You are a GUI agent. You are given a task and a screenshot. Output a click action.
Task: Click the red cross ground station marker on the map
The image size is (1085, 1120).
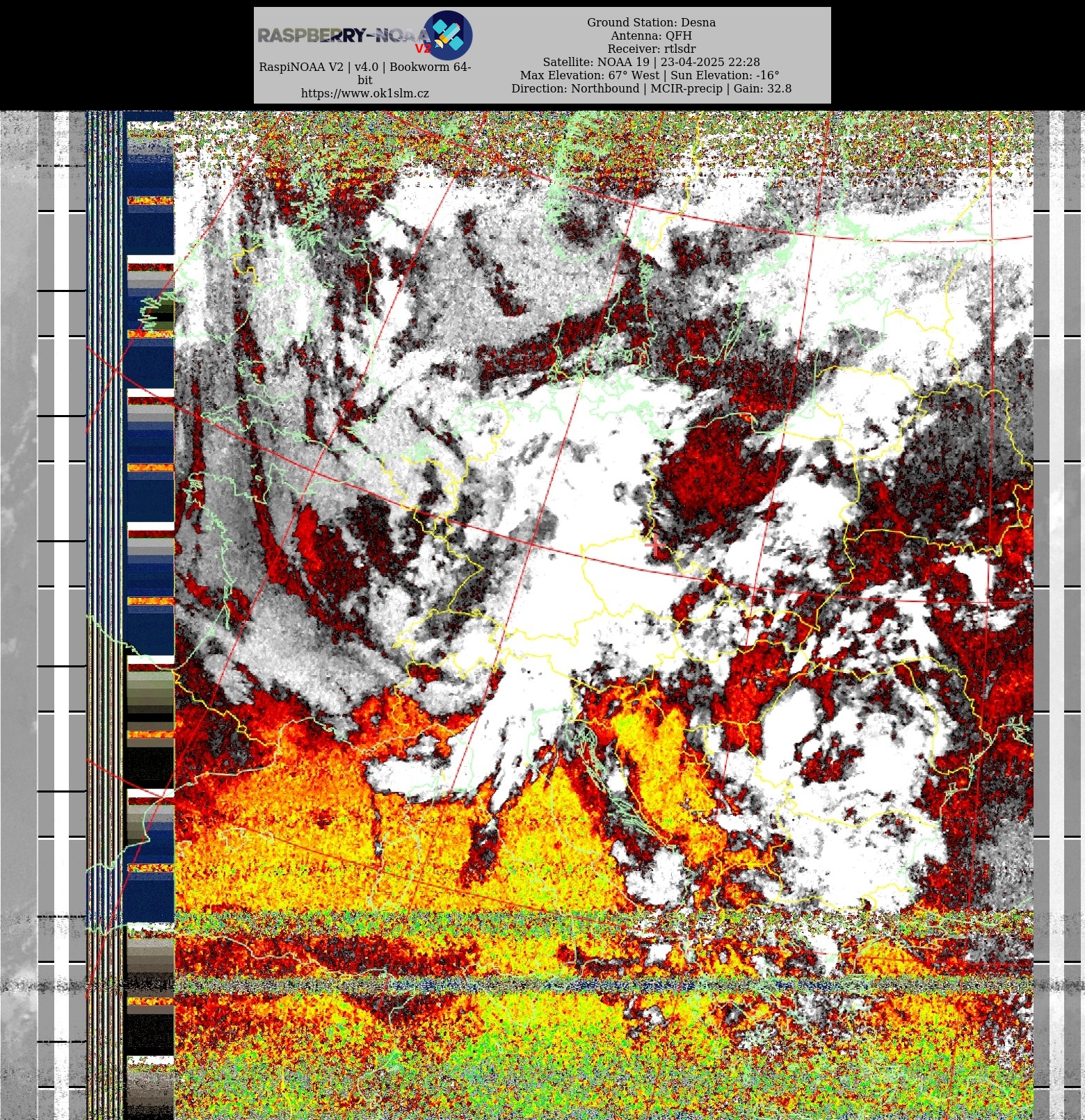coord(656,546)
